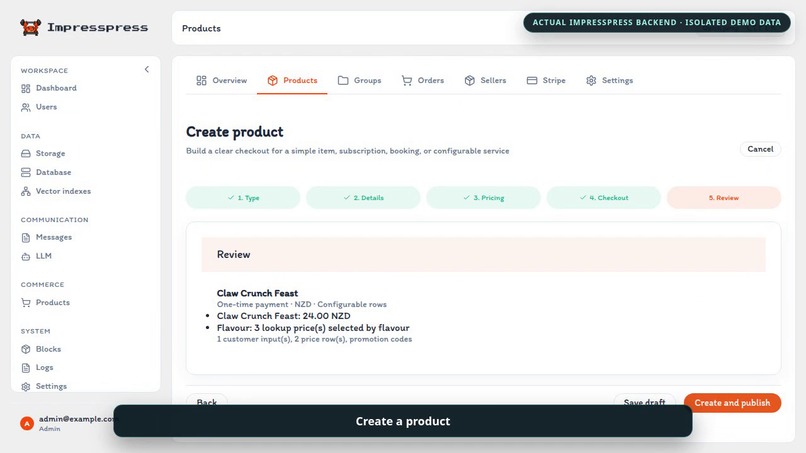This screenshot has width=806, height=453.
Task: Click the Settings tab gear icon
Action: tap(591, 80)
